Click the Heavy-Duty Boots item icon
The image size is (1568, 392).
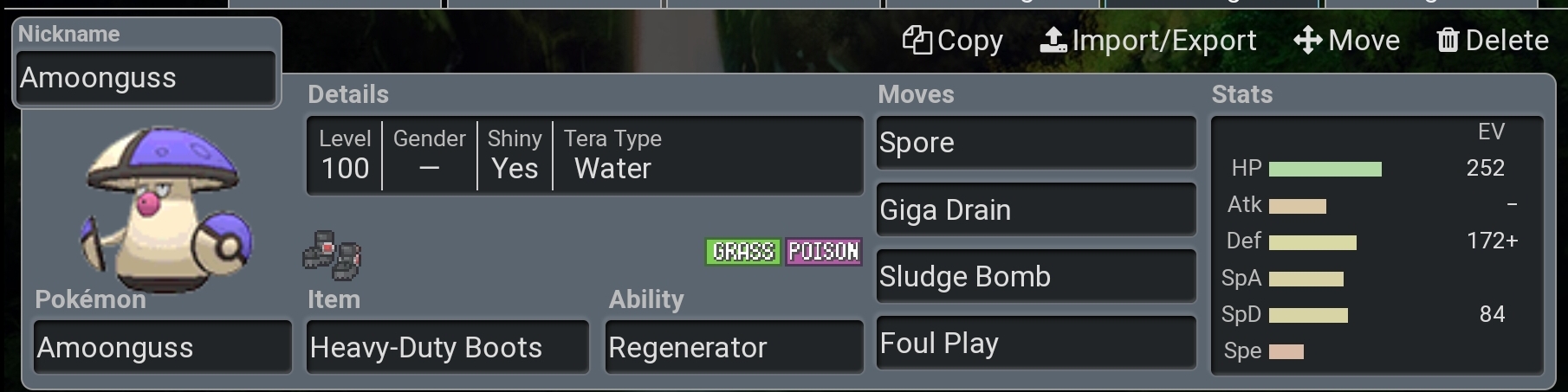pyautogui.click(x=332, y=254)
